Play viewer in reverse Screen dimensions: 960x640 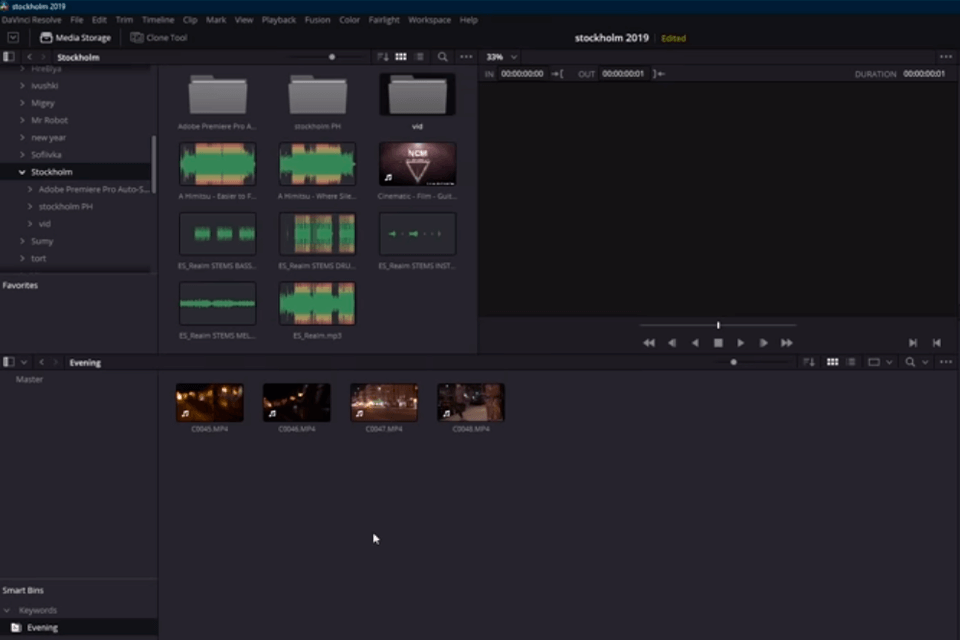click(x=695, y=343)
